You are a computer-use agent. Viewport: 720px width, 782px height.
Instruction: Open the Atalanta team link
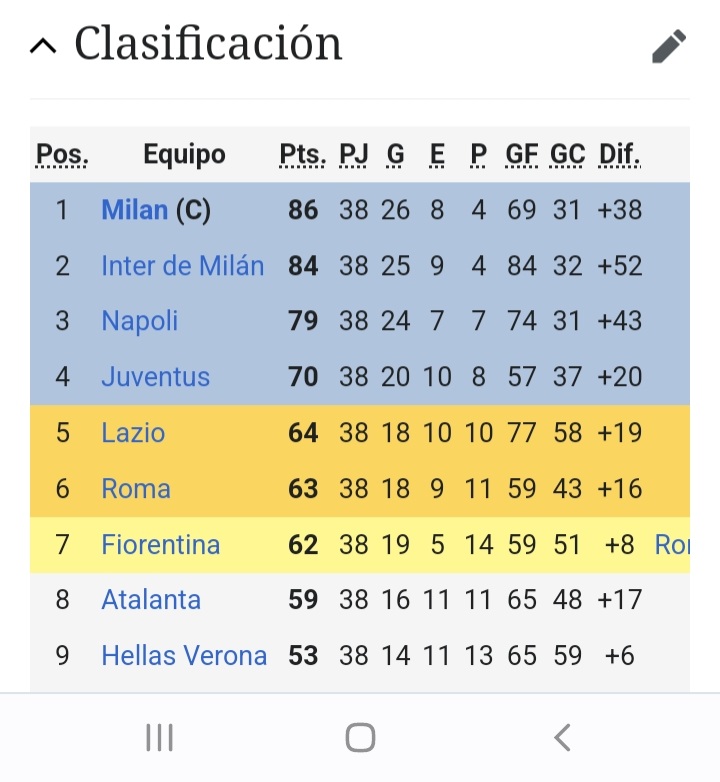[151, 599]
